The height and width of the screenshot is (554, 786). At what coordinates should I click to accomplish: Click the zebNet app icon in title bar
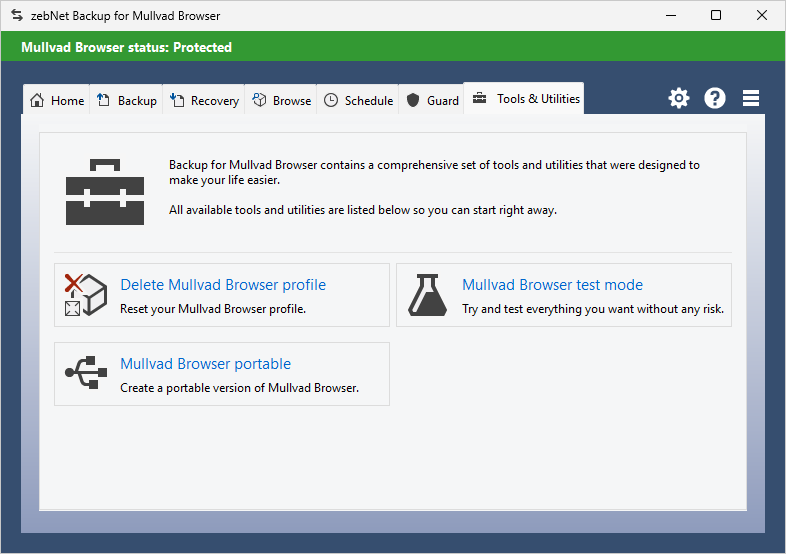pyautogui.click(x=16, y=16)
